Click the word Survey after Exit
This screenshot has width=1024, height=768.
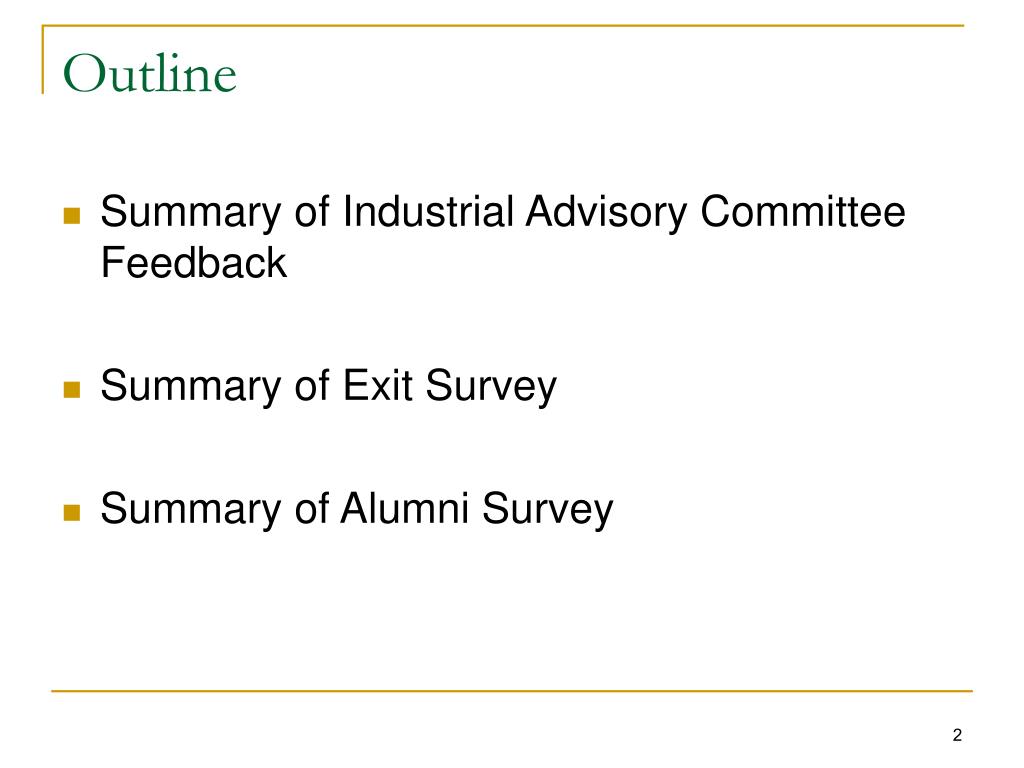click(491, 387)
